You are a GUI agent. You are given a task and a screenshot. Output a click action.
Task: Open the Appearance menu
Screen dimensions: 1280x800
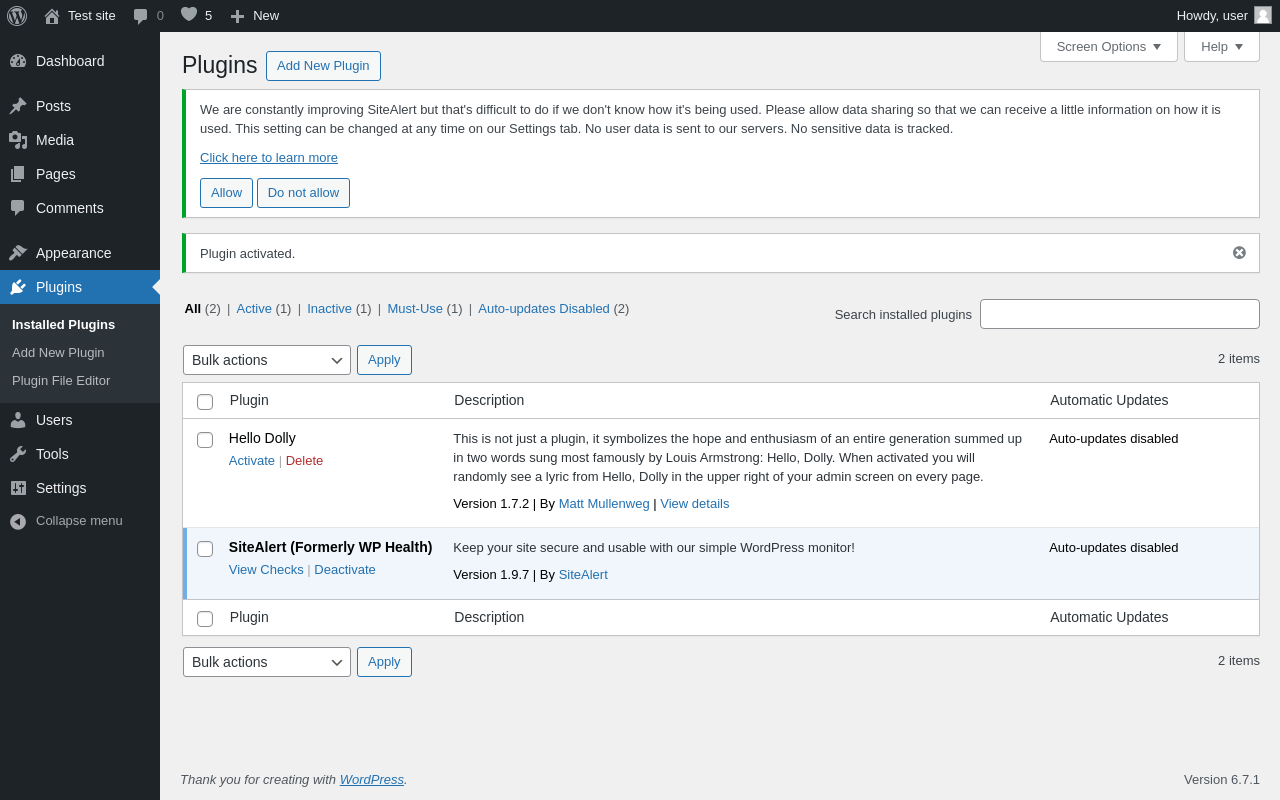click(x=80, y=253)
